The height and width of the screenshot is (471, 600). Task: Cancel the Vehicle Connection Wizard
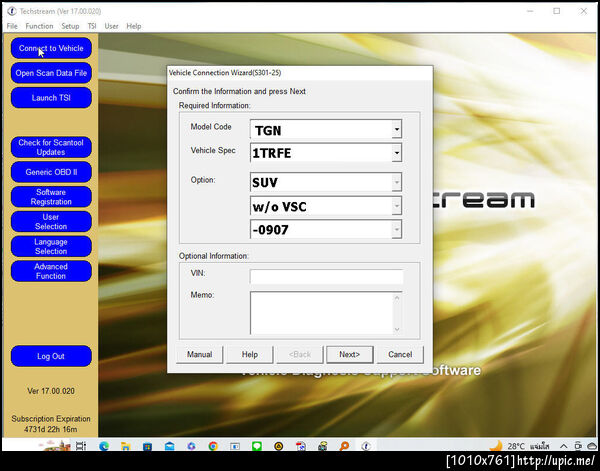400,355
